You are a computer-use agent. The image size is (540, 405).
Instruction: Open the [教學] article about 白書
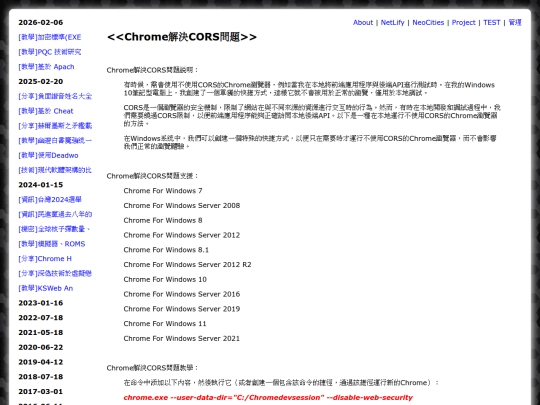click(x=55, y=141)
